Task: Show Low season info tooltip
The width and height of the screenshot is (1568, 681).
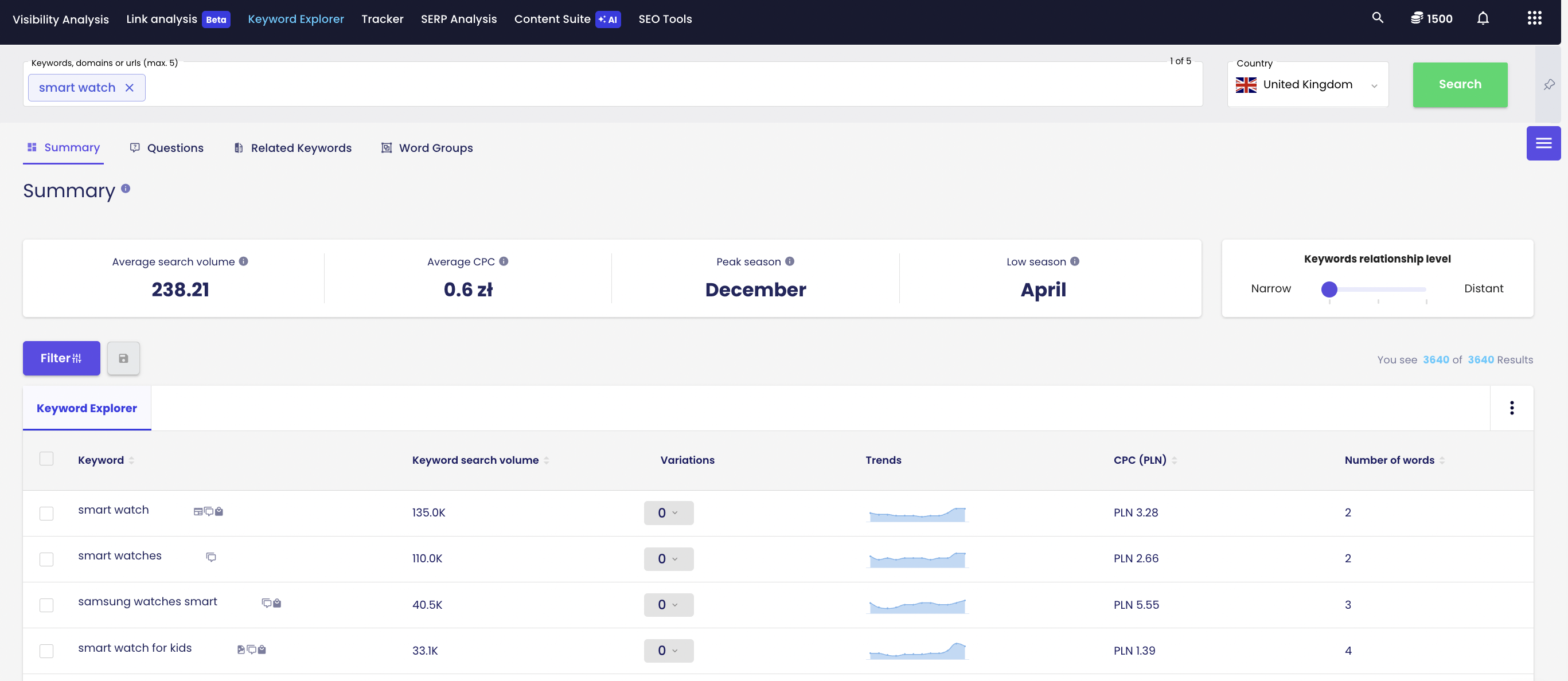Action: (1075, 261)
